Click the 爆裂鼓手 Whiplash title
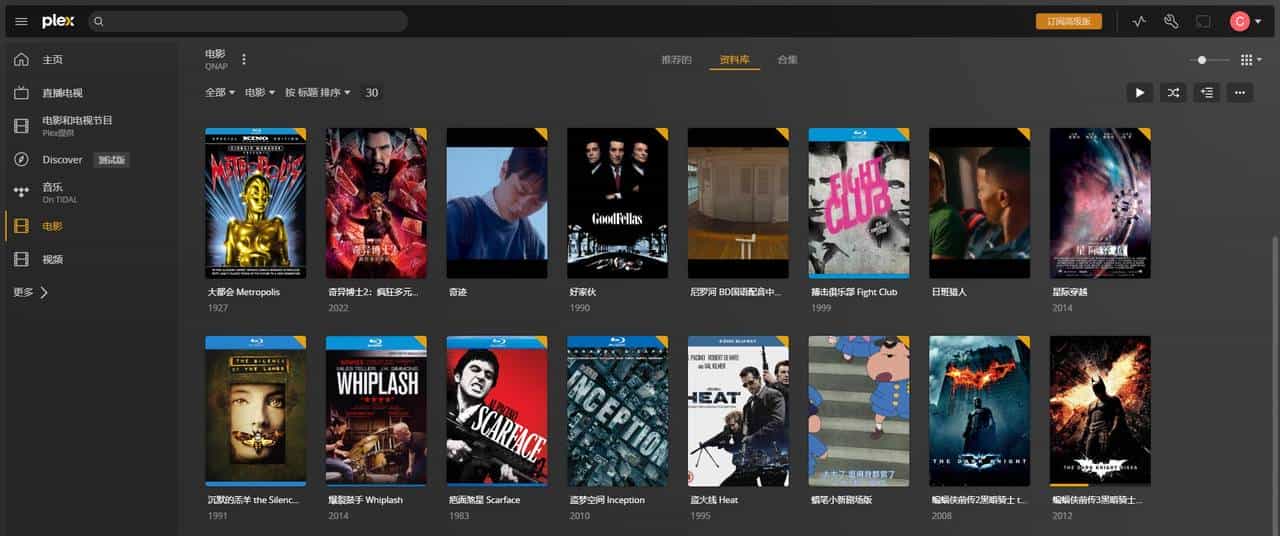The width and height of the screenshot is (1280, 536). click(365, 500)
